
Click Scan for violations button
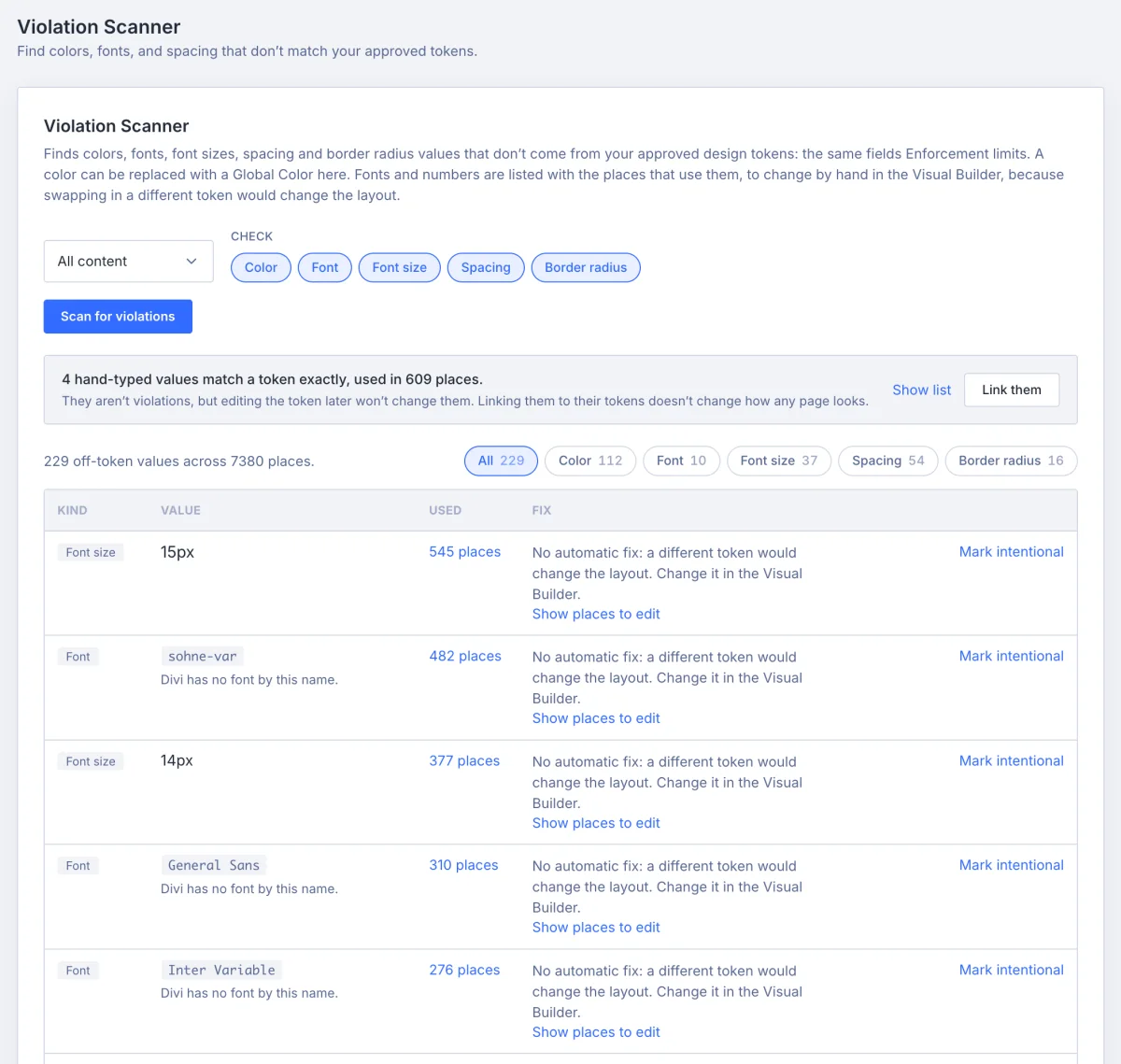[x=118, y=317]
